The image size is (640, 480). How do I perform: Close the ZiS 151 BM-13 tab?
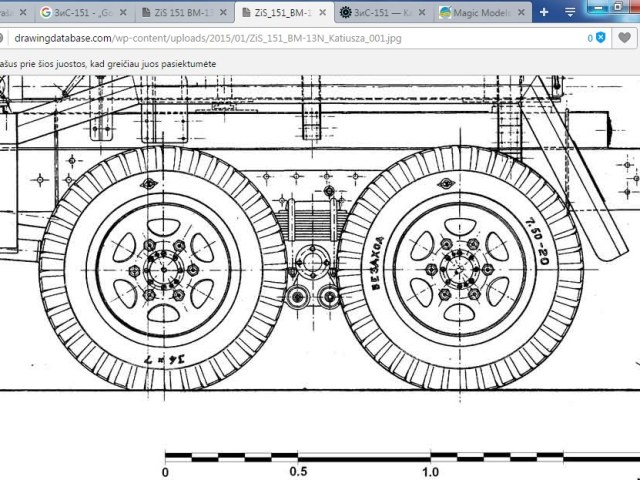point(224,13)
